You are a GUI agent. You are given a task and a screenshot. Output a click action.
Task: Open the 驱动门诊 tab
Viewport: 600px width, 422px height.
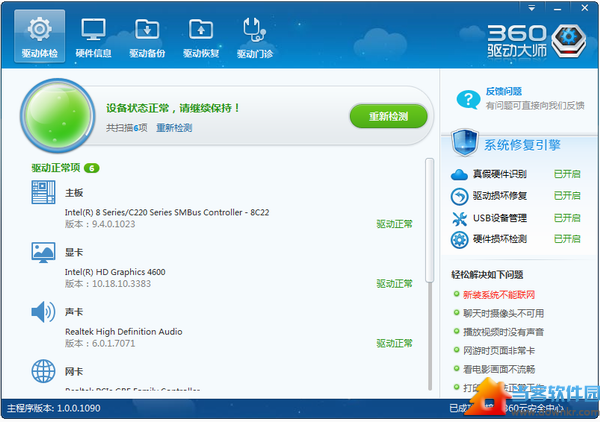(x=255, y=36)
